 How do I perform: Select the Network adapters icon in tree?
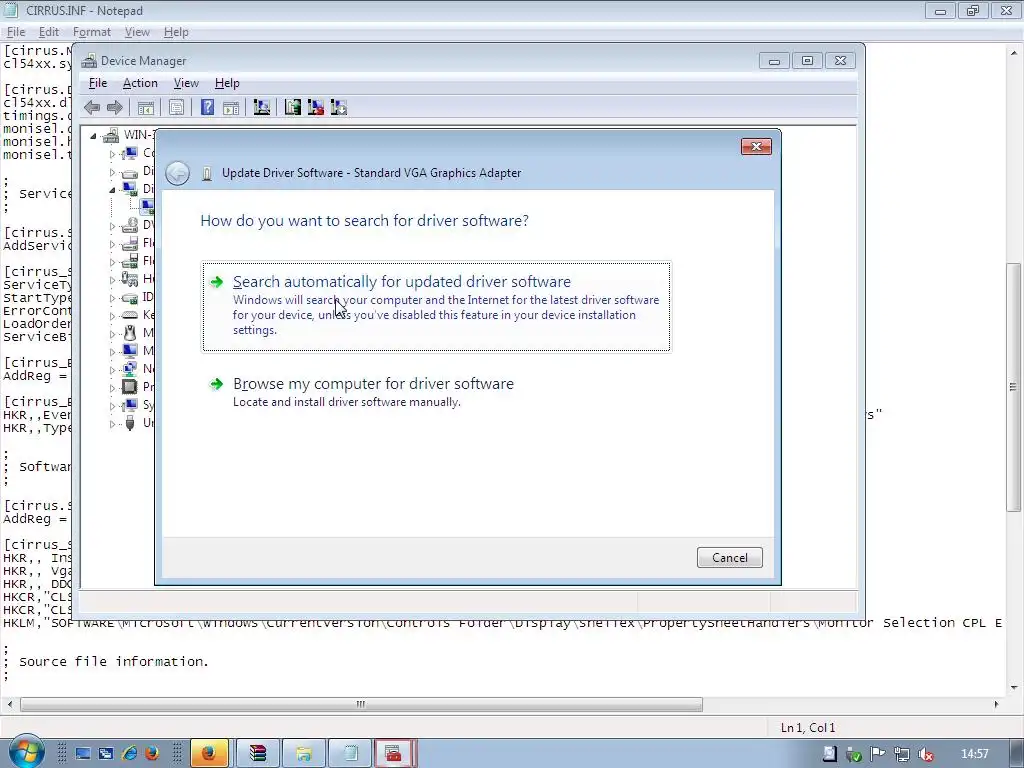(x=130, y=369)
